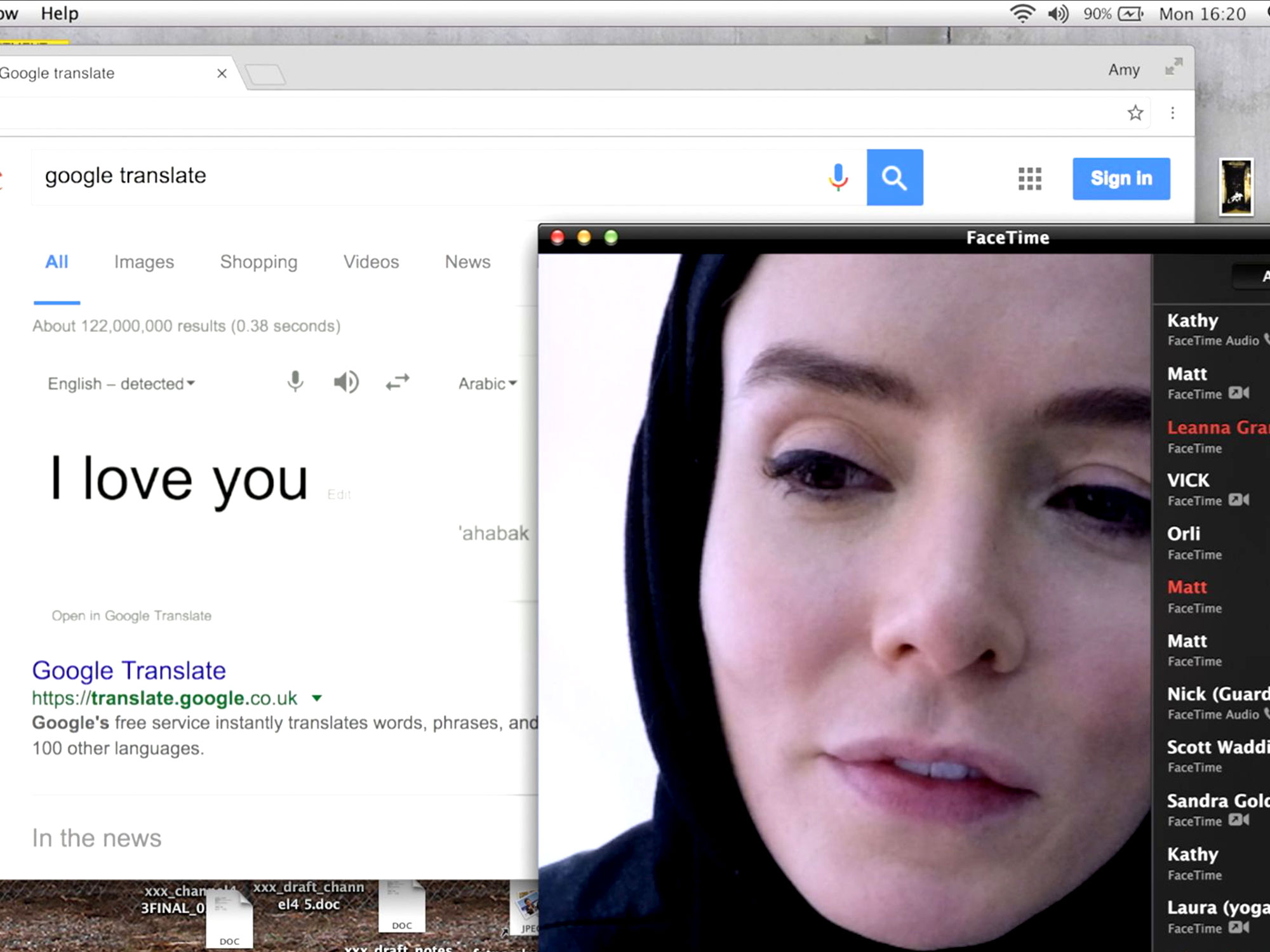Viewport: 1270px width, 952px height.
Task: Toggle volume icon in menu bar
Action: tap(1058, 13)
